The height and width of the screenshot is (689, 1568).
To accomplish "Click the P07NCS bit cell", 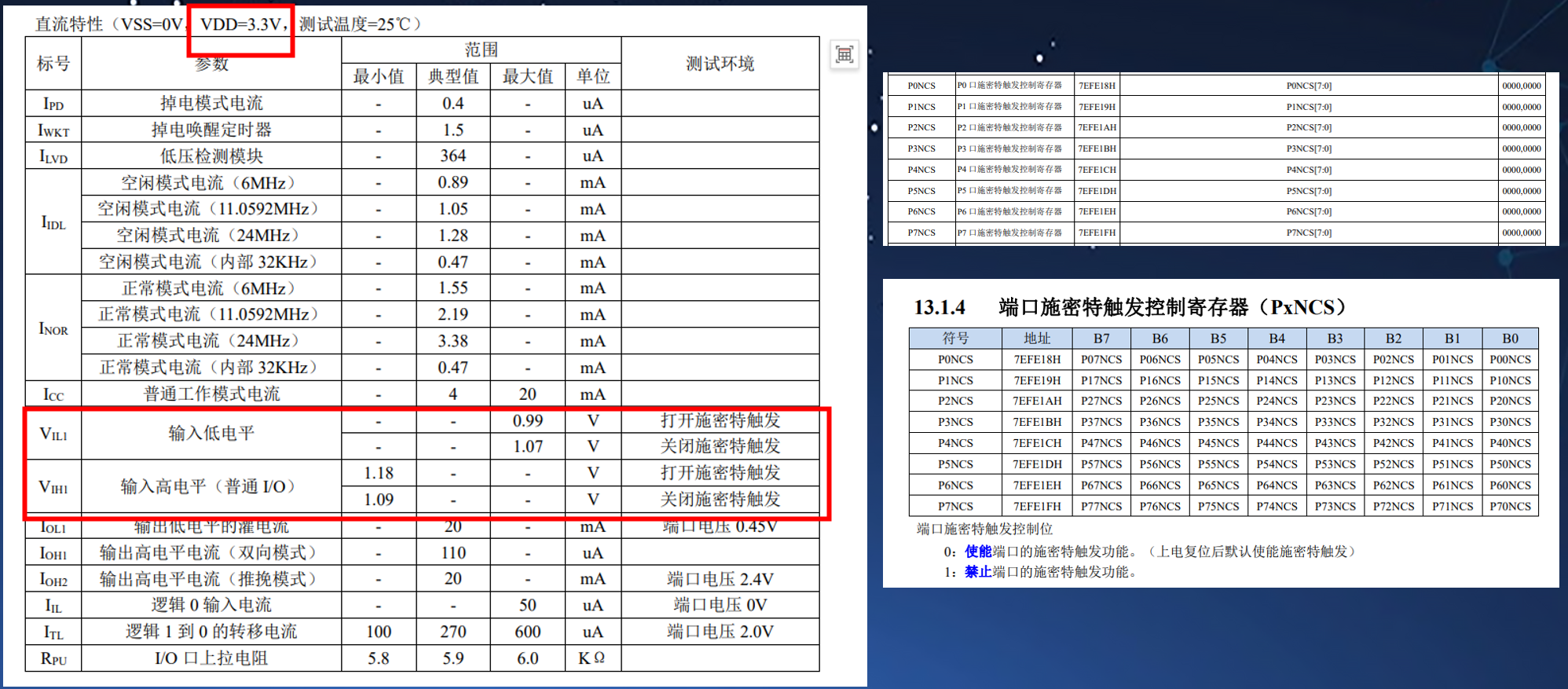I will tap(1101, 360).
